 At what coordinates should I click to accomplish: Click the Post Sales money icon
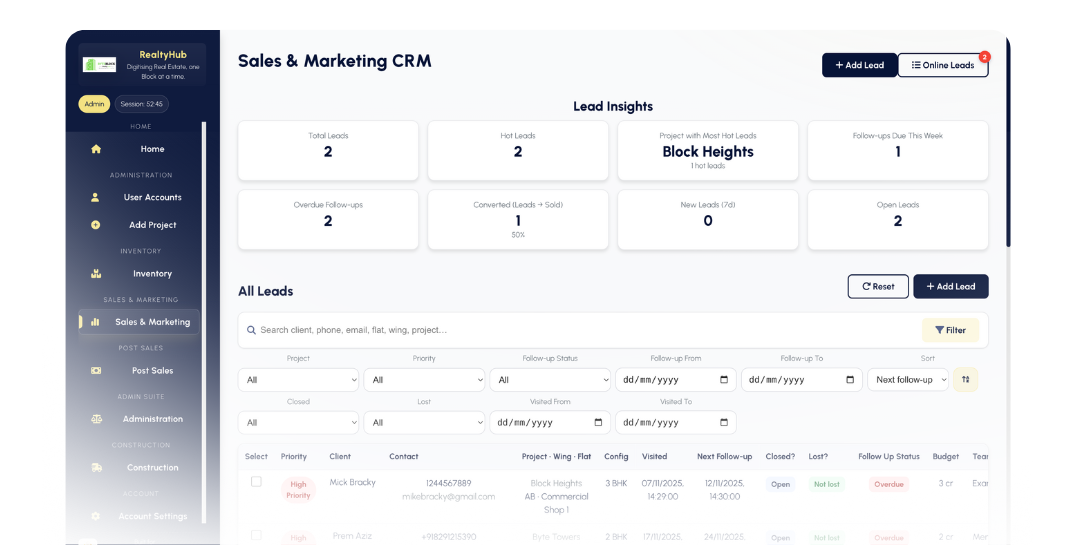[96, 370]
